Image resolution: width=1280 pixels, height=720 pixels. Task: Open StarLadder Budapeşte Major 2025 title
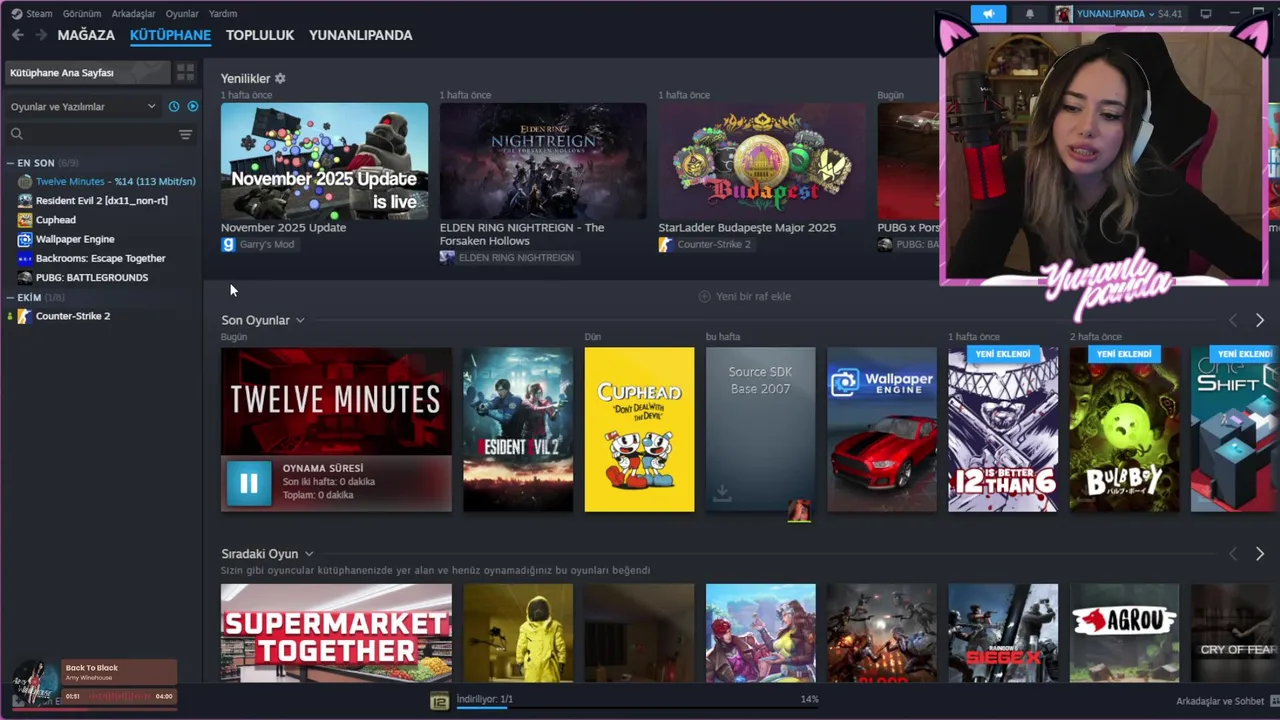point(747,228)
